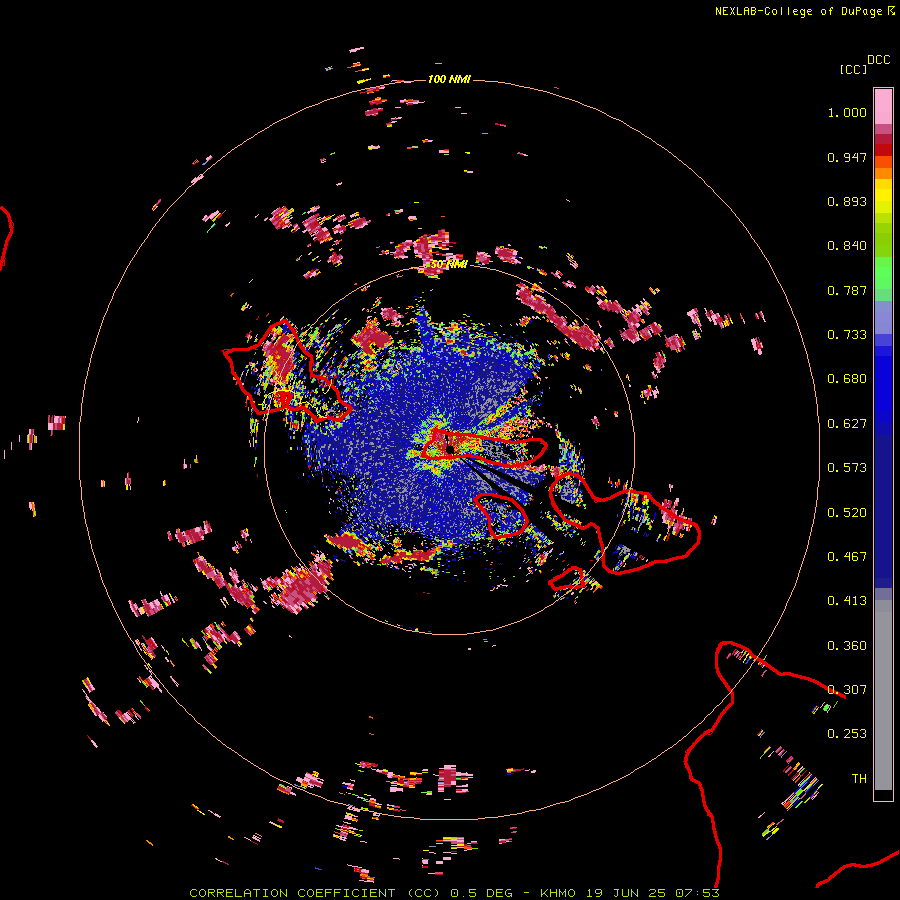Click the NEXLAB-College of DuPage title text

tap(798, 11)
